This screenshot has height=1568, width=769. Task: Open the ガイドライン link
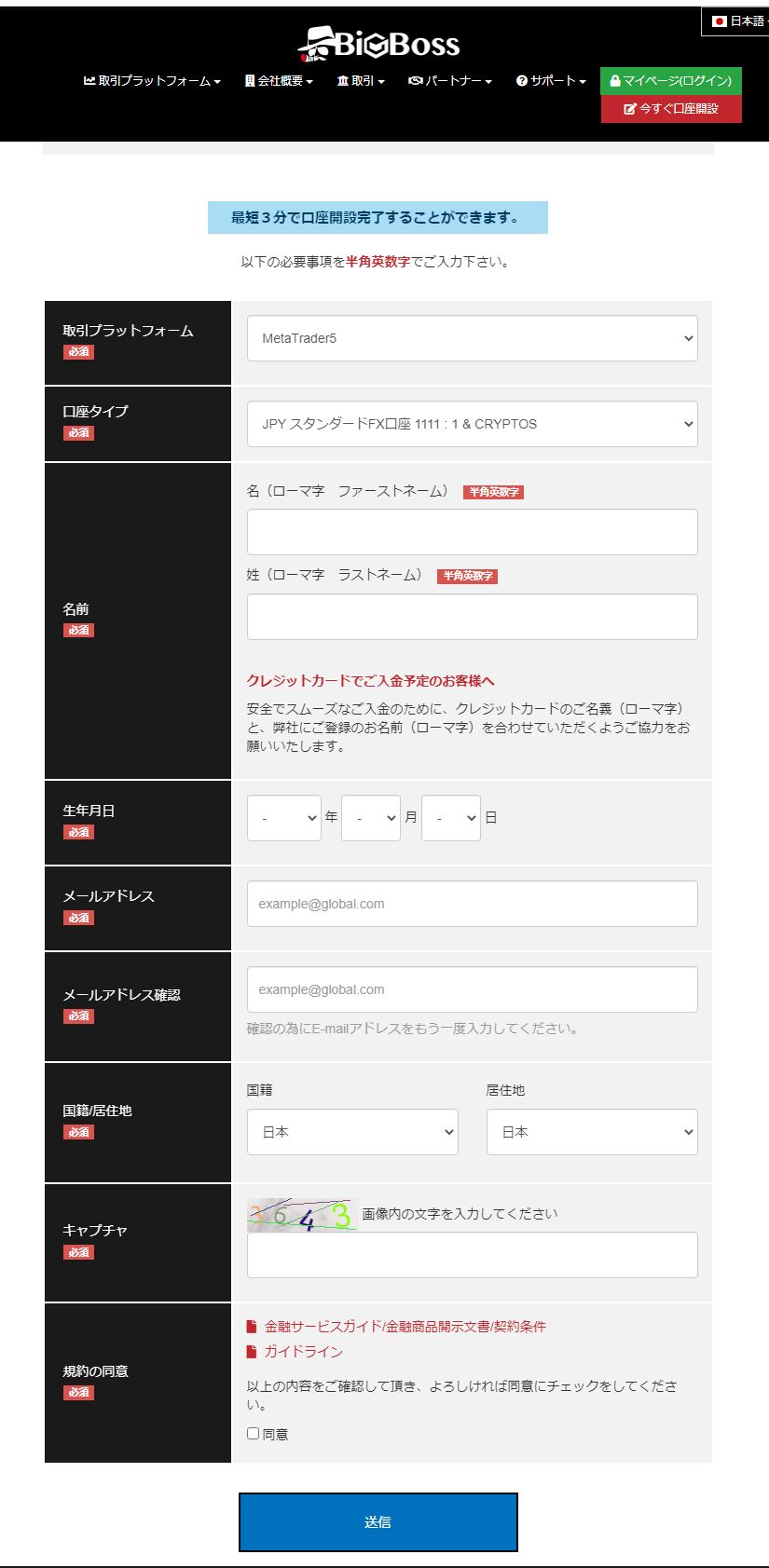click(x=304, y=1352)
